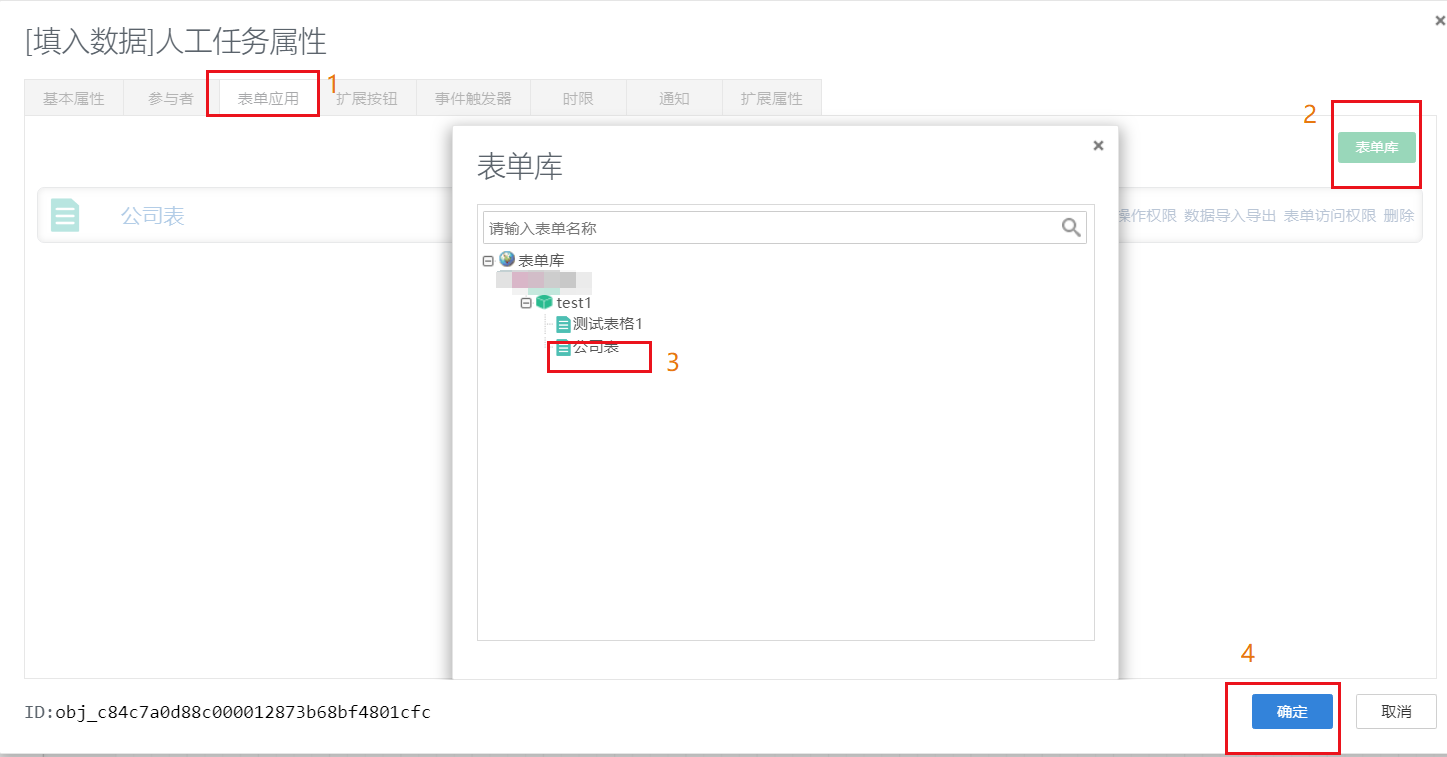Click the 删除 link
Viewport: 1447px width, 757px height.
pyautogui.click(x=1398, y=214)
